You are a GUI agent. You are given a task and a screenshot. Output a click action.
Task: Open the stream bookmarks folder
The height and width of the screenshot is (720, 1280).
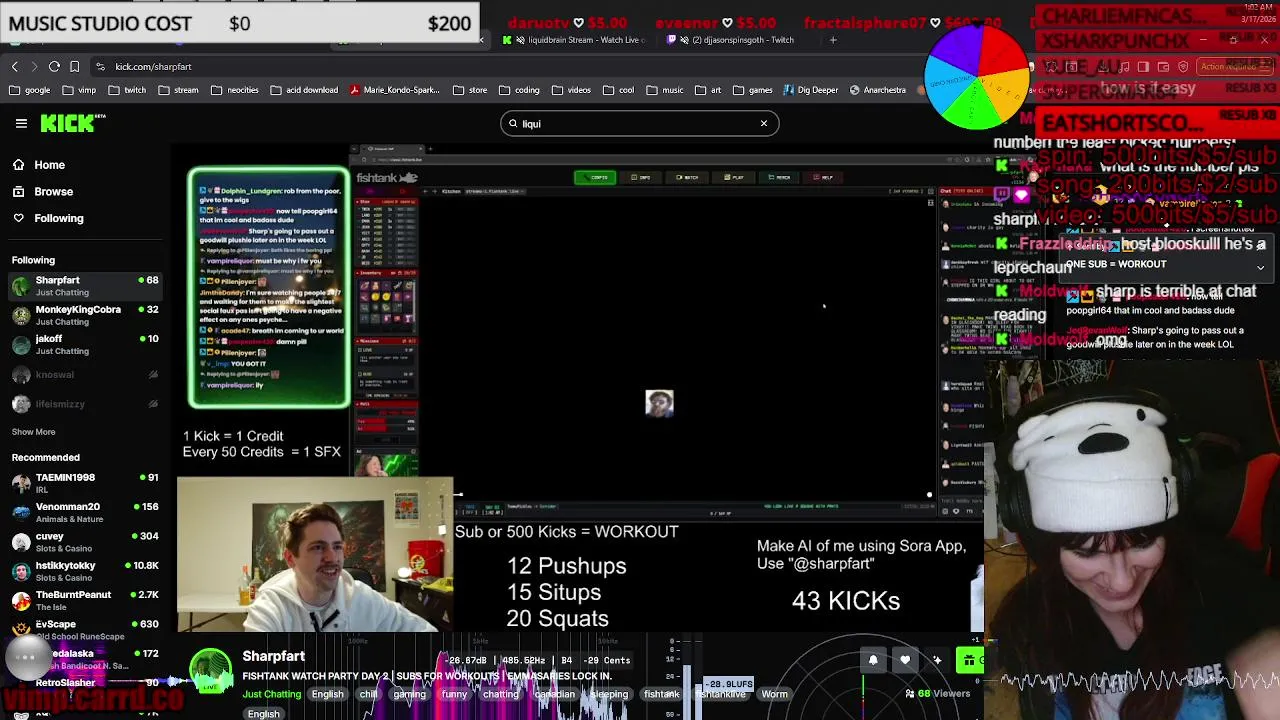(x=178, y=90)
